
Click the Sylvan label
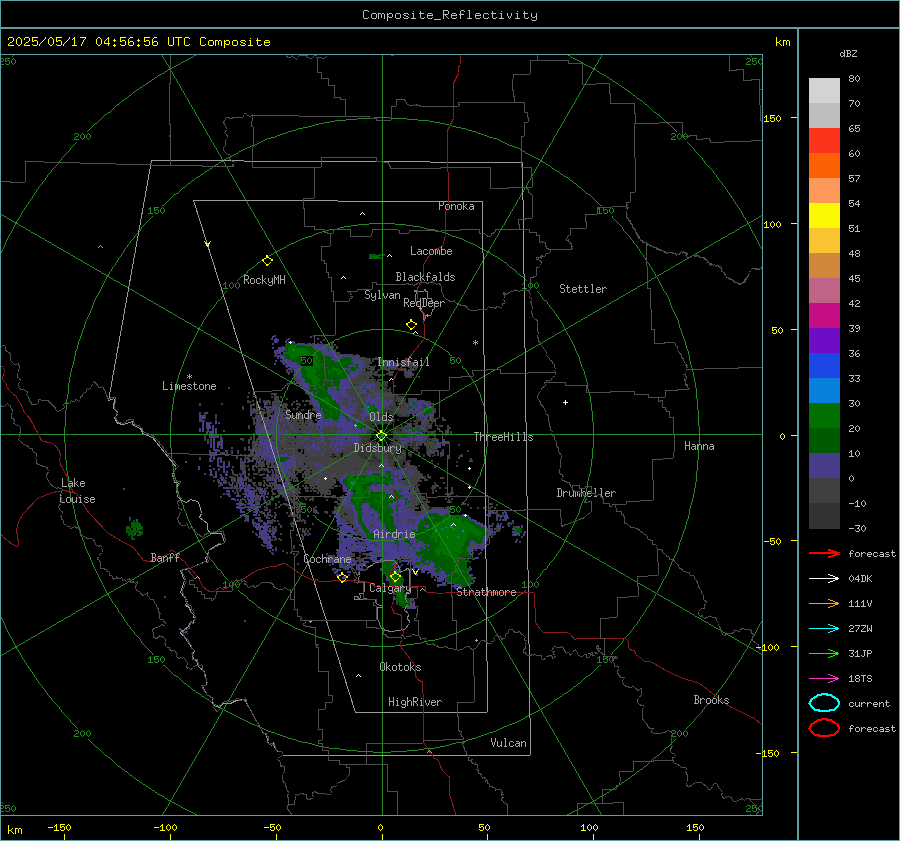pyautogui.click(x=382, y=295)
